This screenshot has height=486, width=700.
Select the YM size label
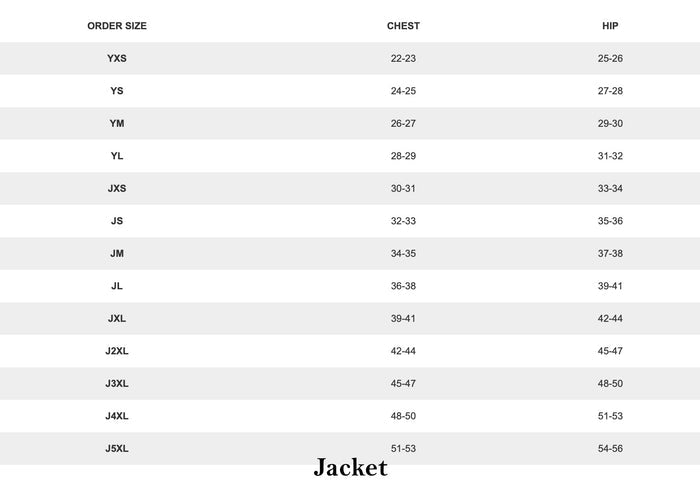coord(117,124)
